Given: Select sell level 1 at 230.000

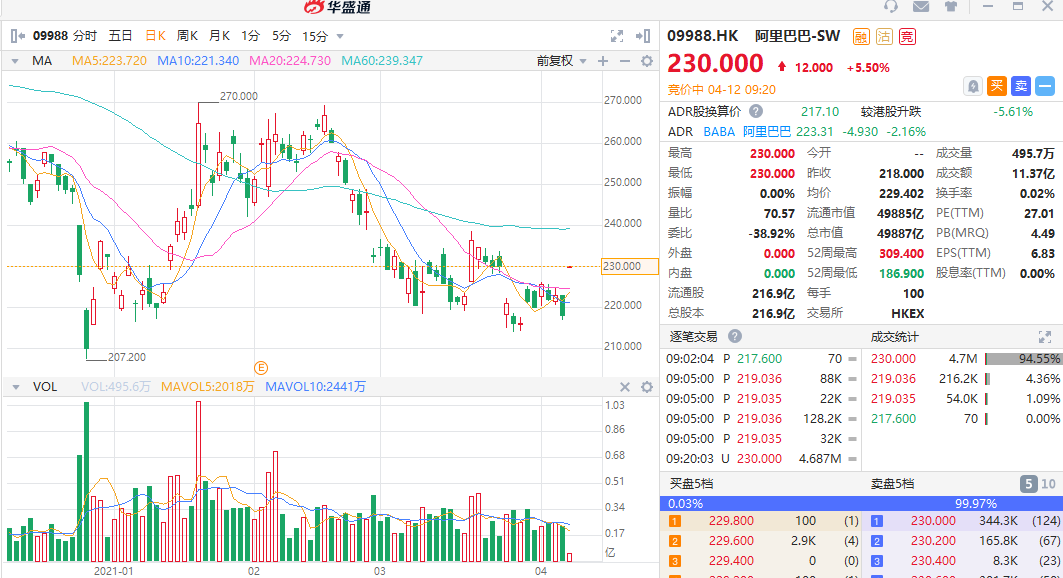Looking at the screenshot, I should point(965,521).
